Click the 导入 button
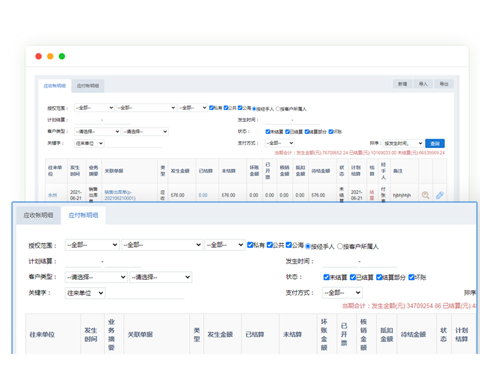Screen dimensions: 480x372 423,84
